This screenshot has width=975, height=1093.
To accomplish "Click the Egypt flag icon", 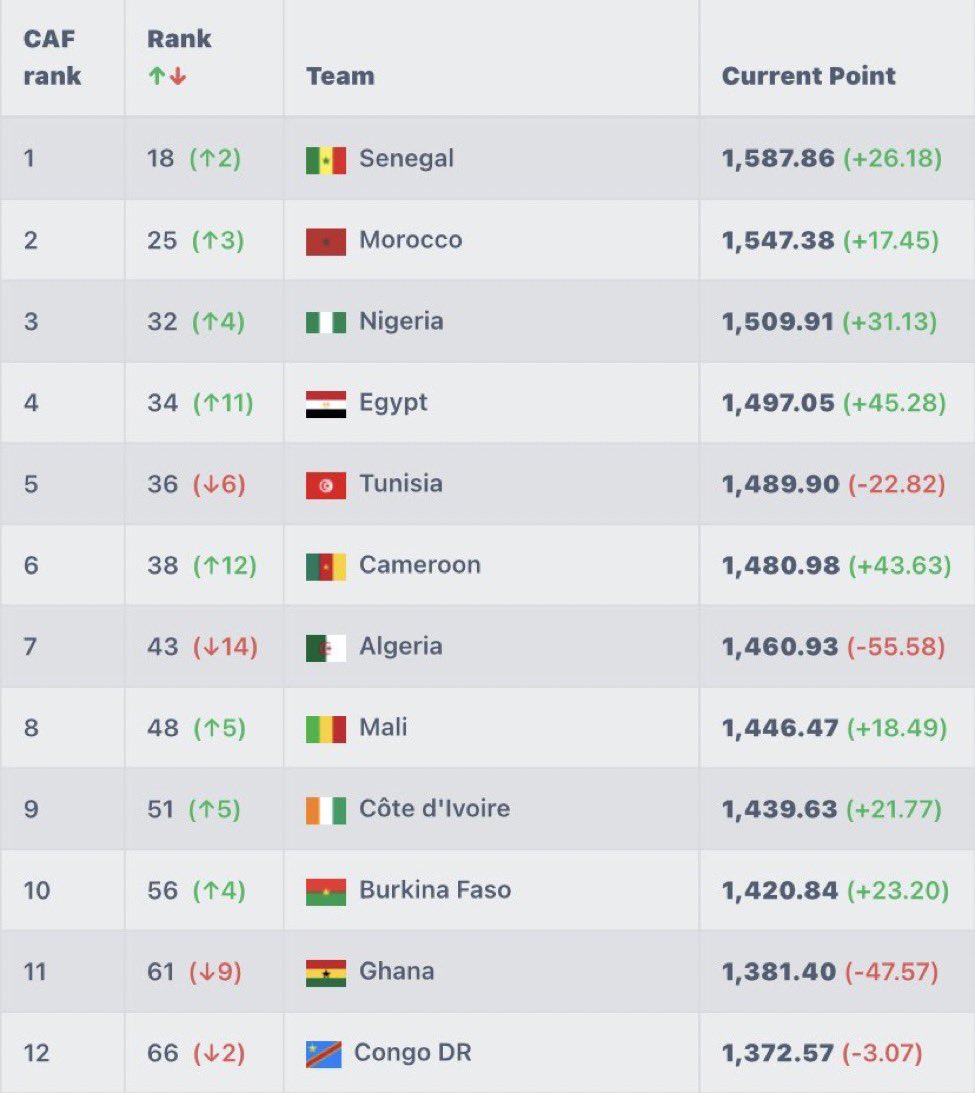I will [326, 404].
